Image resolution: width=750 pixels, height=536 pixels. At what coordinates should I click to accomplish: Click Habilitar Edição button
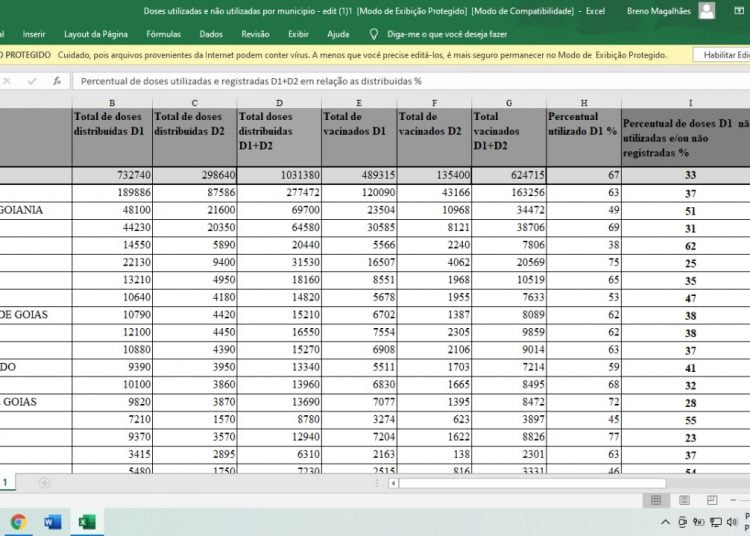(x=722, y=55)
